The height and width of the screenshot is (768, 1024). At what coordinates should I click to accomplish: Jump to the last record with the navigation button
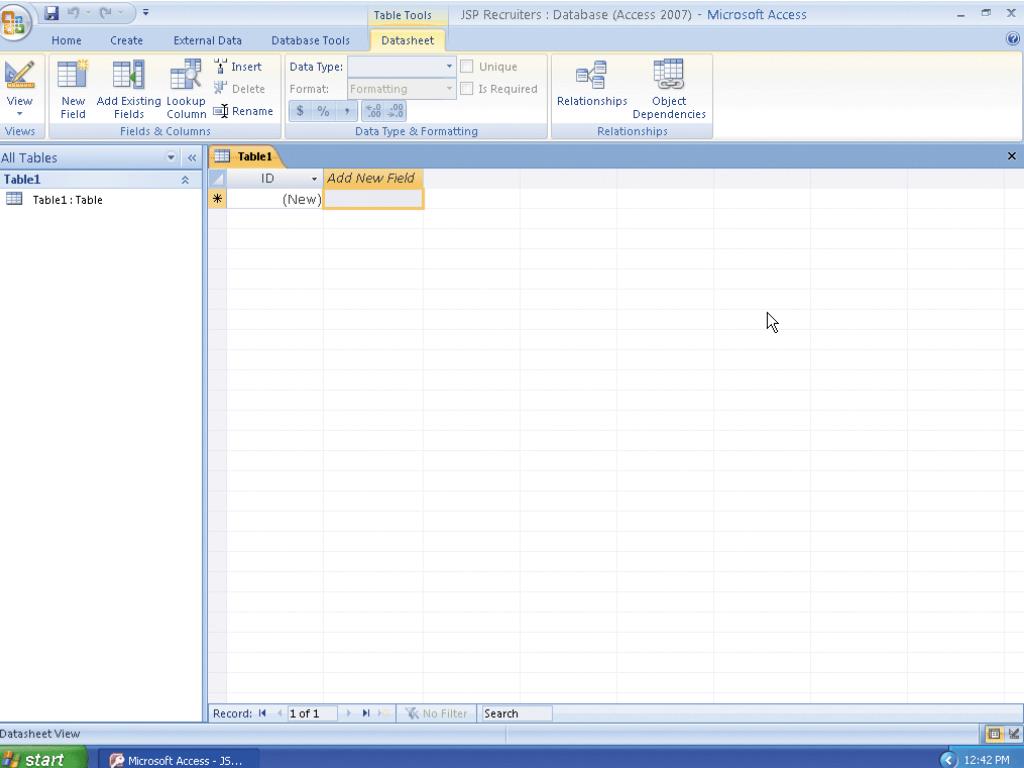pyautogui.click(x=366, y=714)
